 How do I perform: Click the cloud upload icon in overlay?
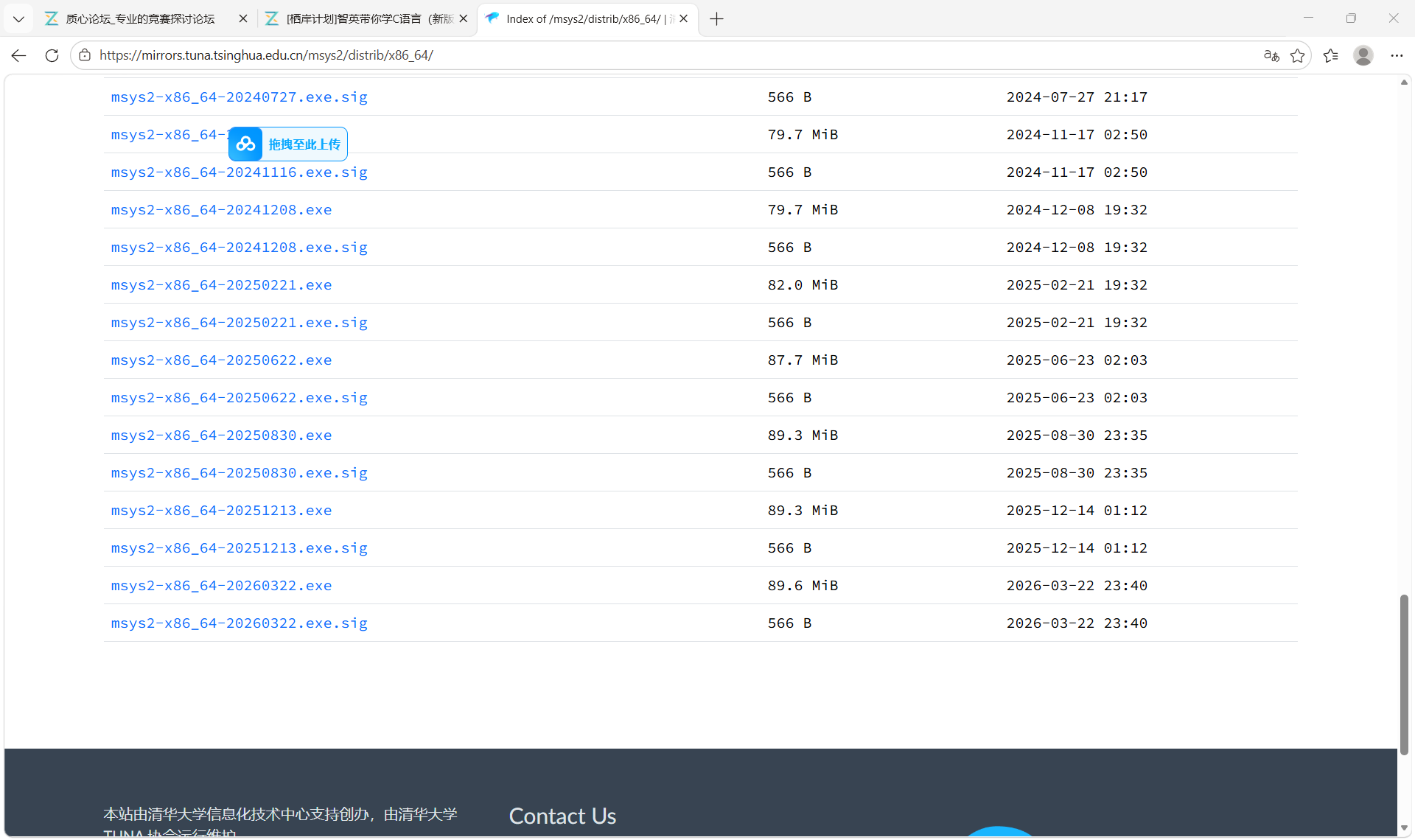point(245,144)
